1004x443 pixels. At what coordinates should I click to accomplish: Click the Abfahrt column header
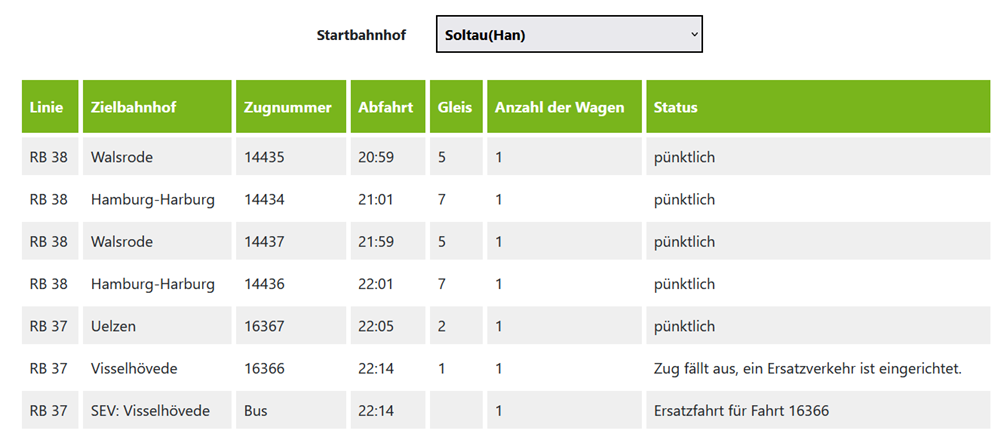point(387,107)
